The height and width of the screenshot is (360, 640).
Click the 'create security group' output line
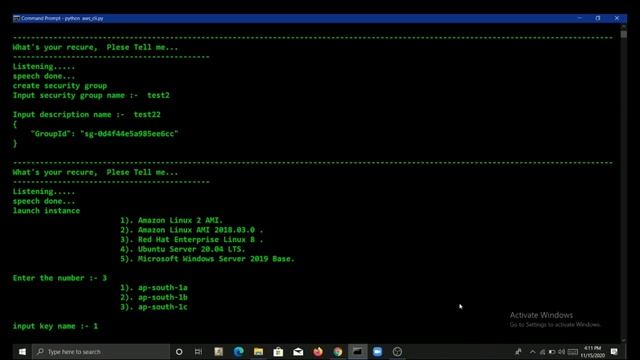pyautogui.click(x=60, y=86)
